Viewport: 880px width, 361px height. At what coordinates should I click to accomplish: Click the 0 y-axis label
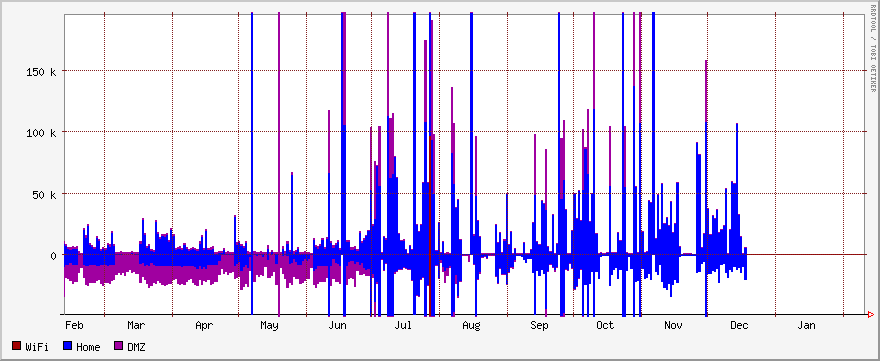(53, 255)
